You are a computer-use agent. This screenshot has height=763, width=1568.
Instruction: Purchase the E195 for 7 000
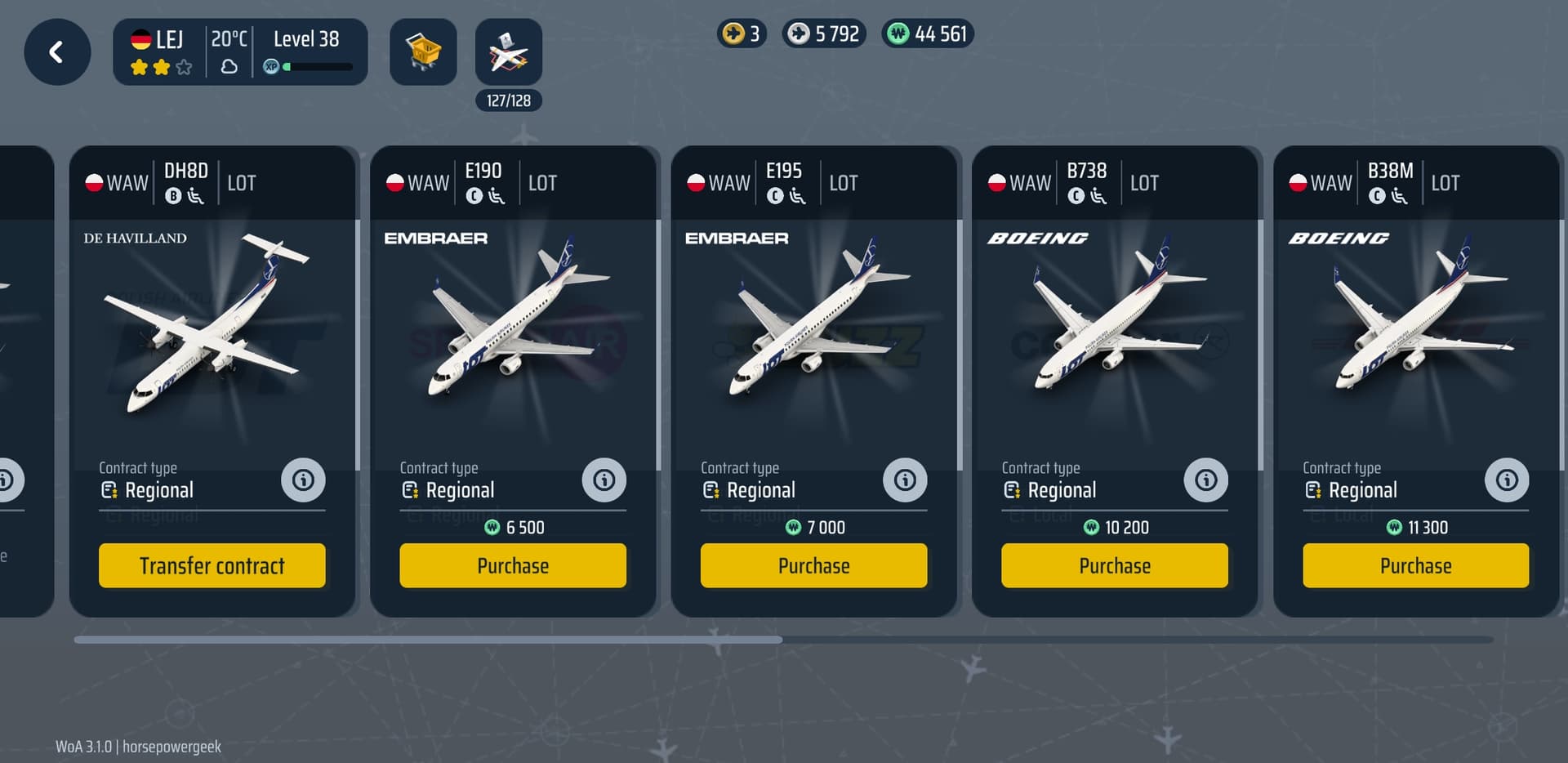click(x=814, y=565)
